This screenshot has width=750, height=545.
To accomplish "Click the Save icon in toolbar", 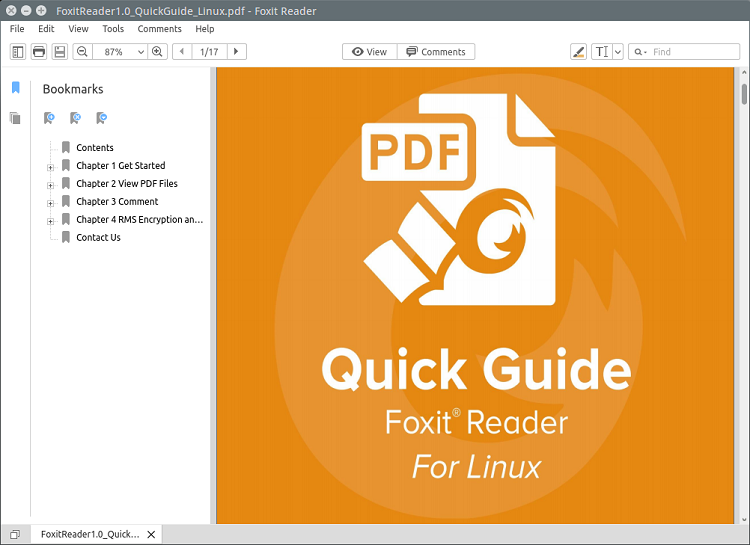I will point(60,51).
